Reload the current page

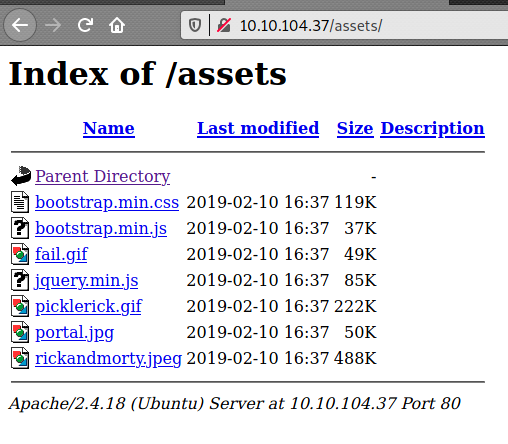[85, 25]
